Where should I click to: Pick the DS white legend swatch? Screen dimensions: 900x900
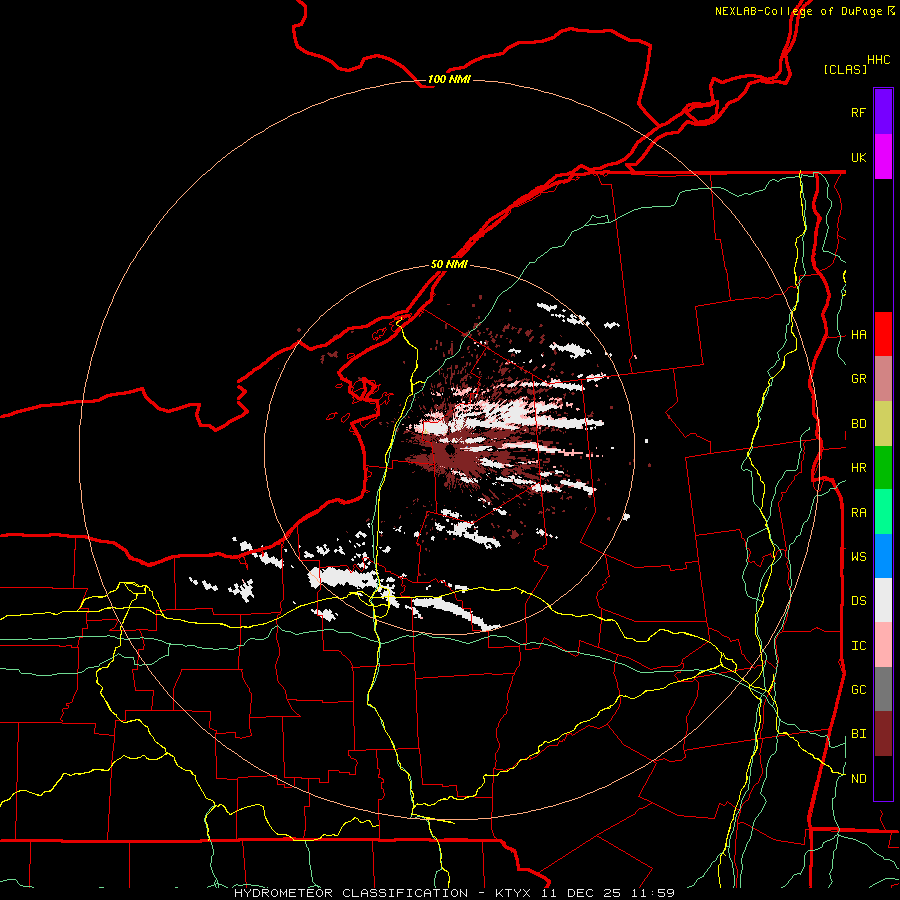point(883,600)
